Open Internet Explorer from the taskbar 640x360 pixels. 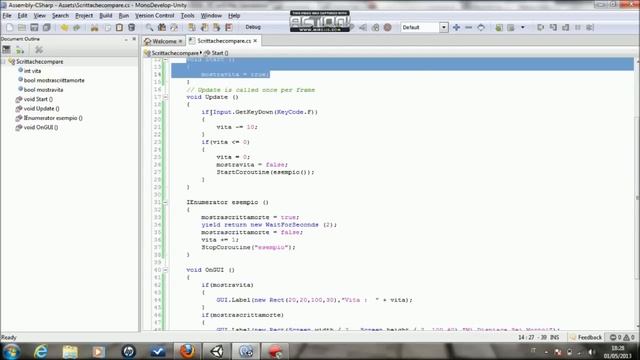click(x=41, y=351)
